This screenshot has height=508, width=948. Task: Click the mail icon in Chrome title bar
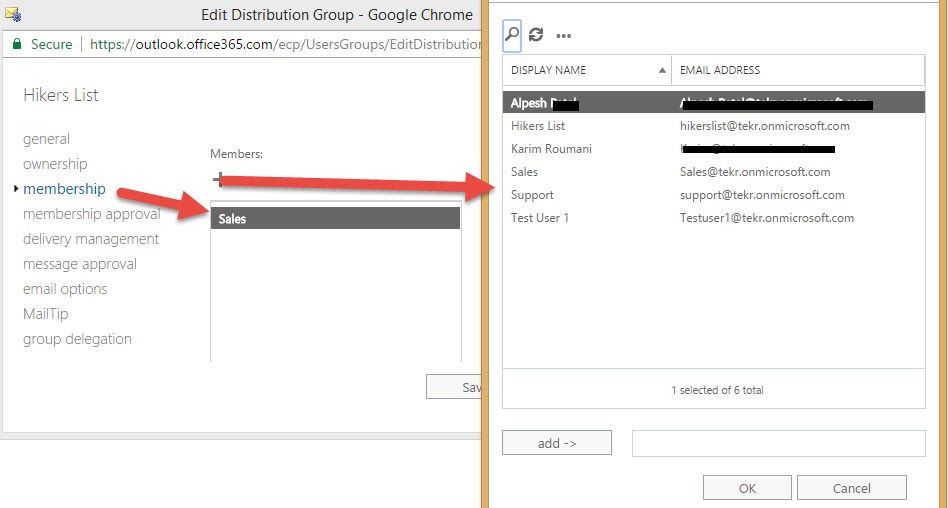tap(13, 14)
